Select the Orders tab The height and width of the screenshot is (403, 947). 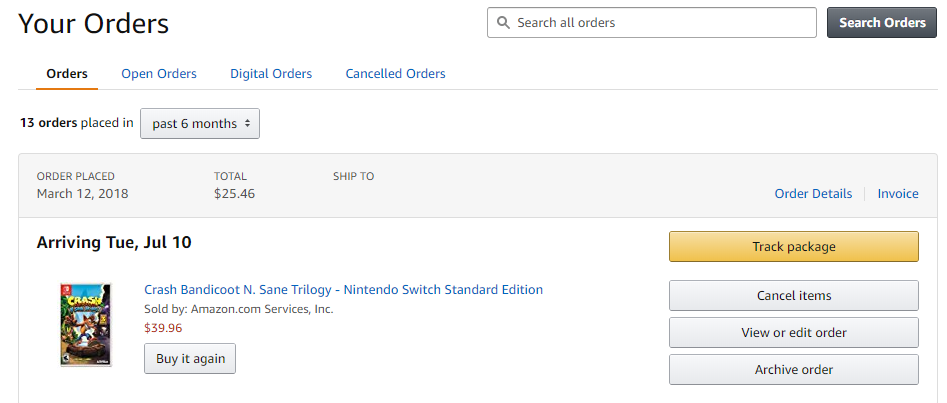(67, 74)
